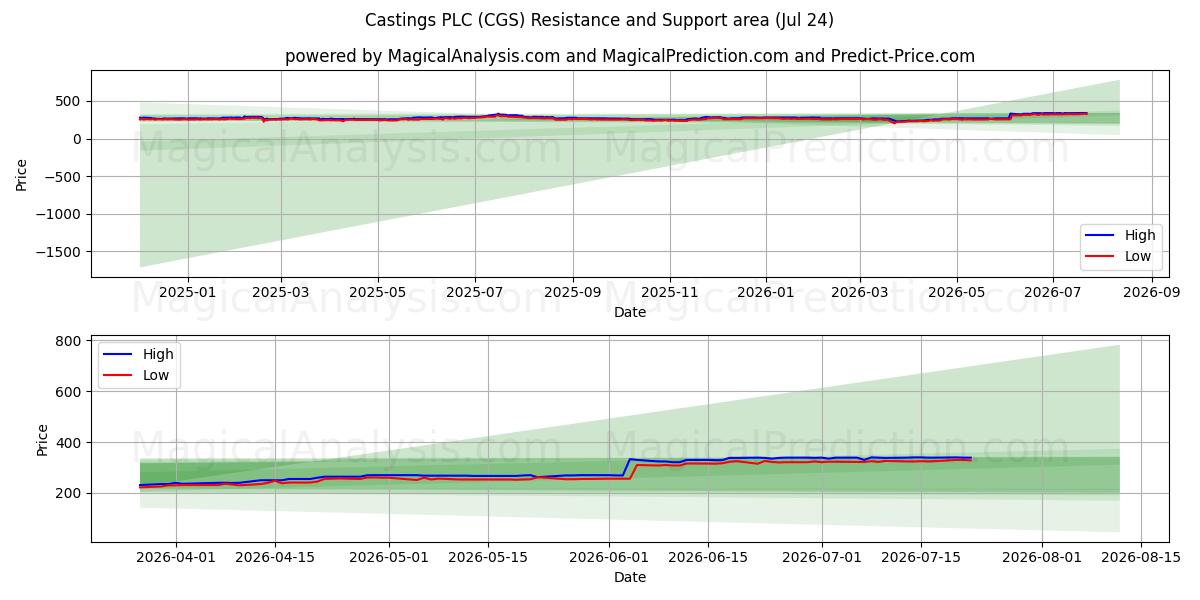Screen dimensions: 1200x600
Task: Click the '2025-07' x-axis label in the top chart
Action: (474, 293)
